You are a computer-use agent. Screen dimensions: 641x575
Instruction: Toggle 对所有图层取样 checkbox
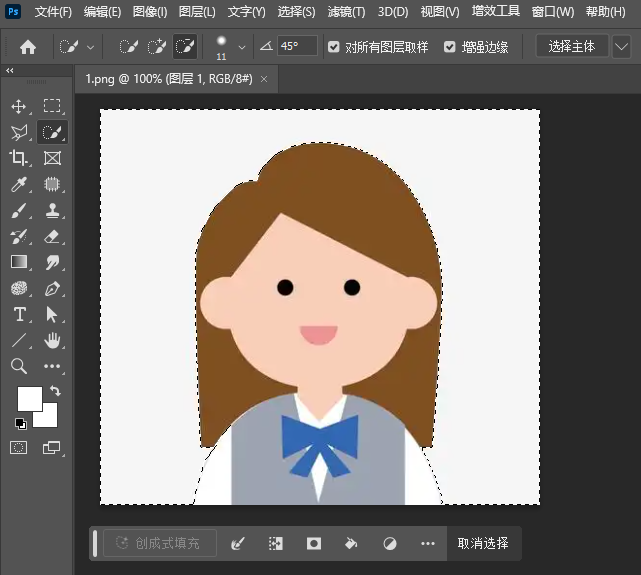[334, 47]
